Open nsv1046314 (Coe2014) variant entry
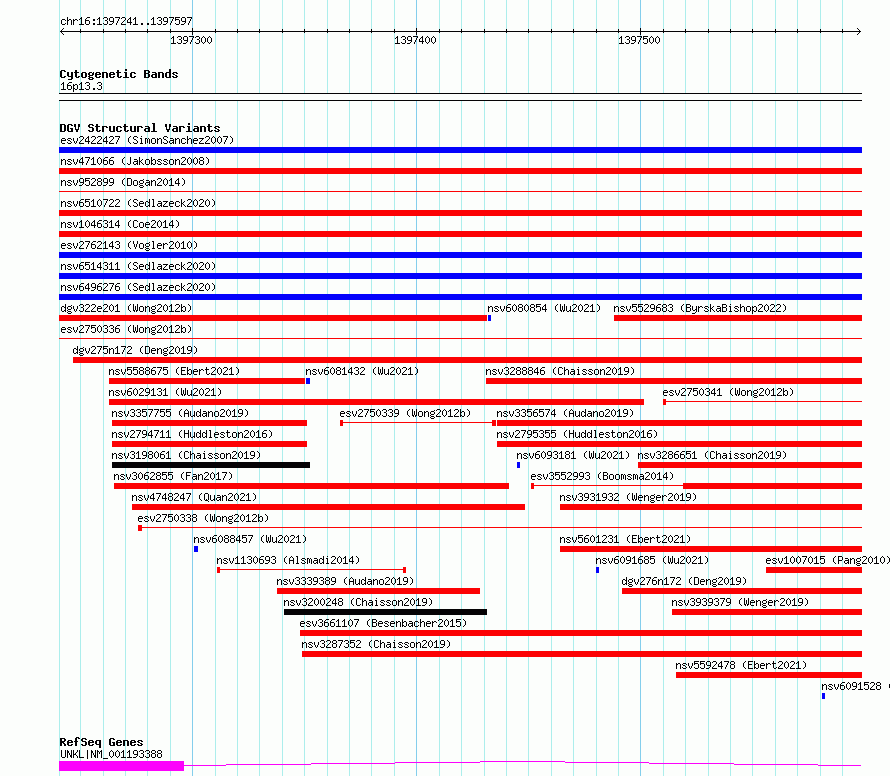 click(120, 224)
